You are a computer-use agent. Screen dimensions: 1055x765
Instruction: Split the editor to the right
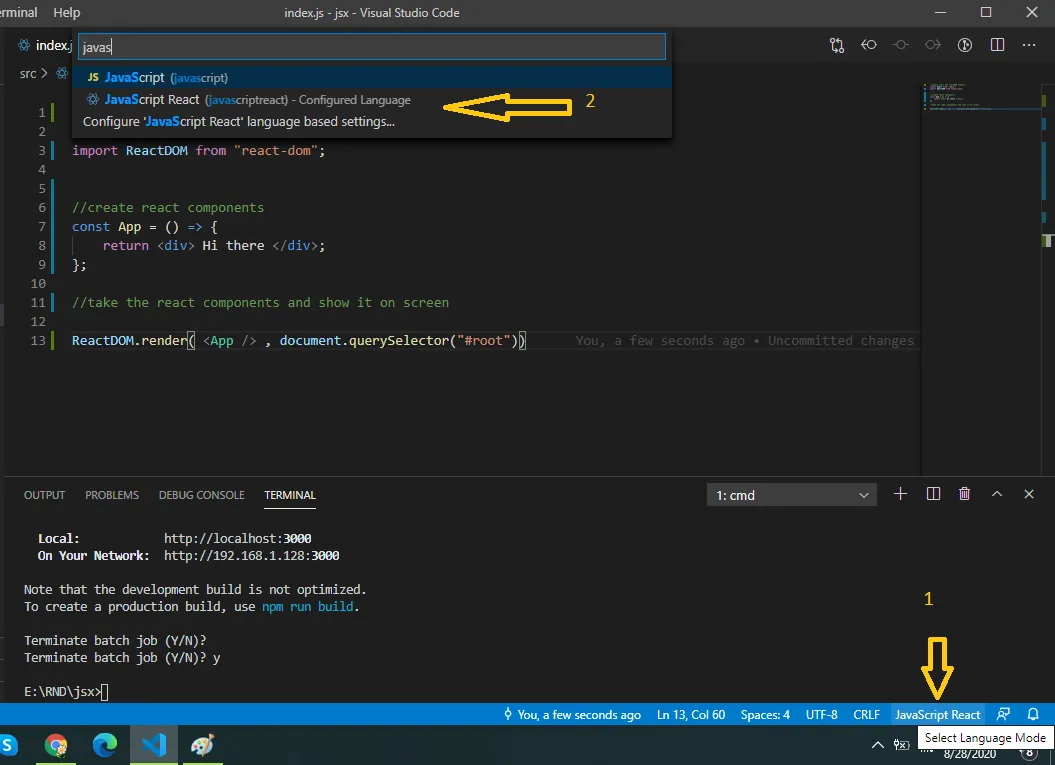coord(997,45)
